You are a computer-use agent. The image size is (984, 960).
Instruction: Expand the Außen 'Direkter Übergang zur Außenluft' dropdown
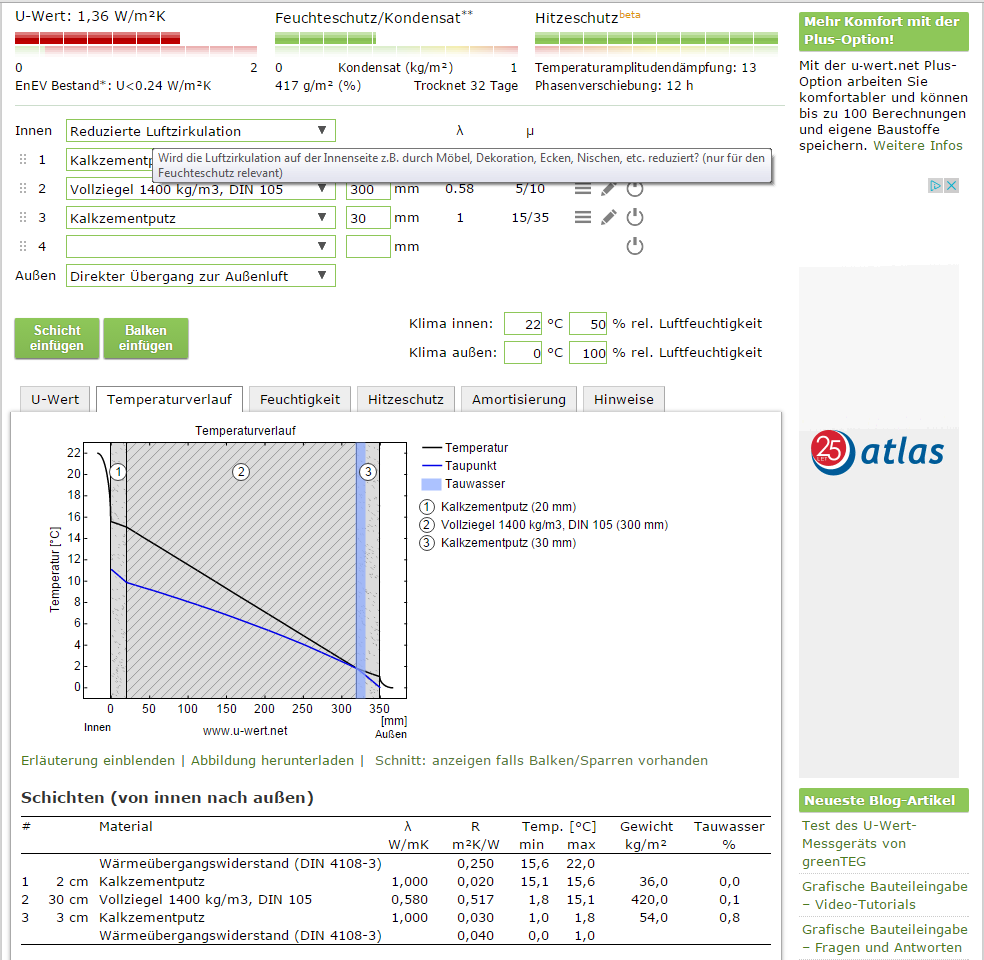click(x=201, y=276)
